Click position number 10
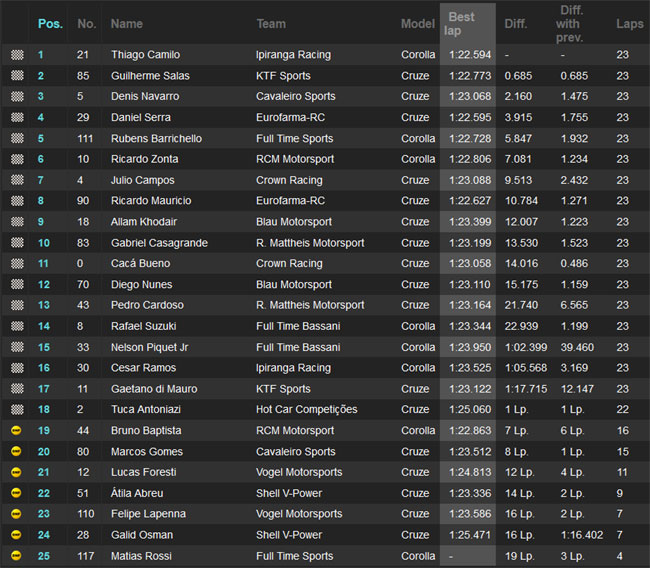The image size is (650, 568). click(x=44, y=243)
